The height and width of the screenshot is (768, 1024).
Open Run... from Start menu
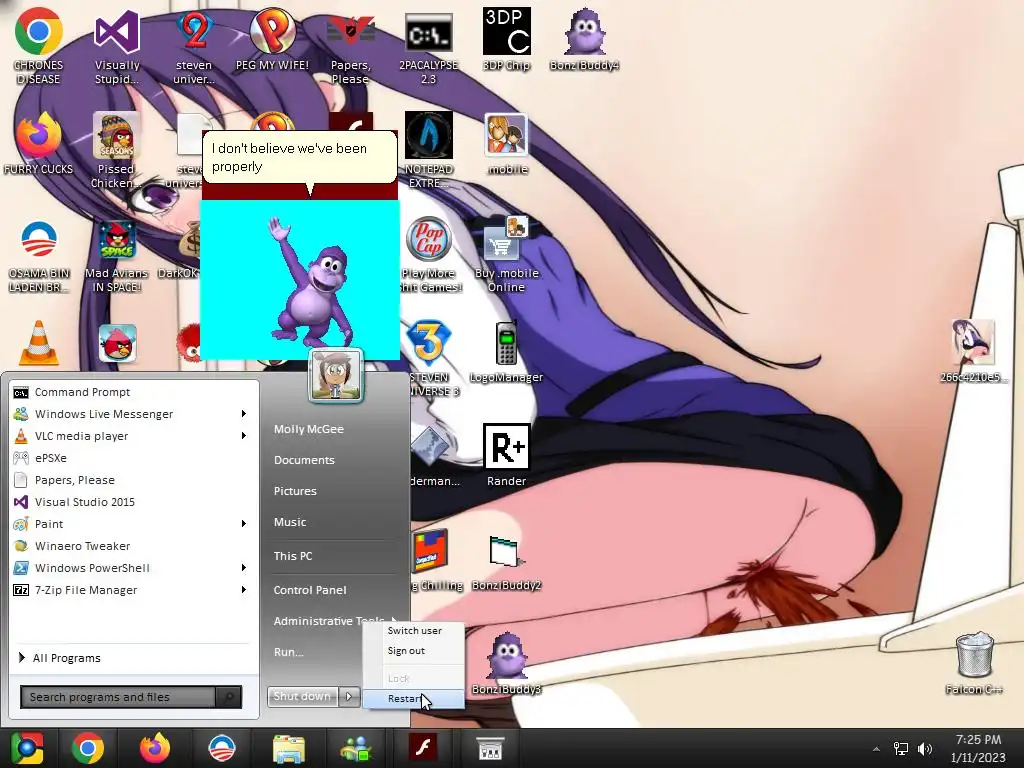pos(289,652)
